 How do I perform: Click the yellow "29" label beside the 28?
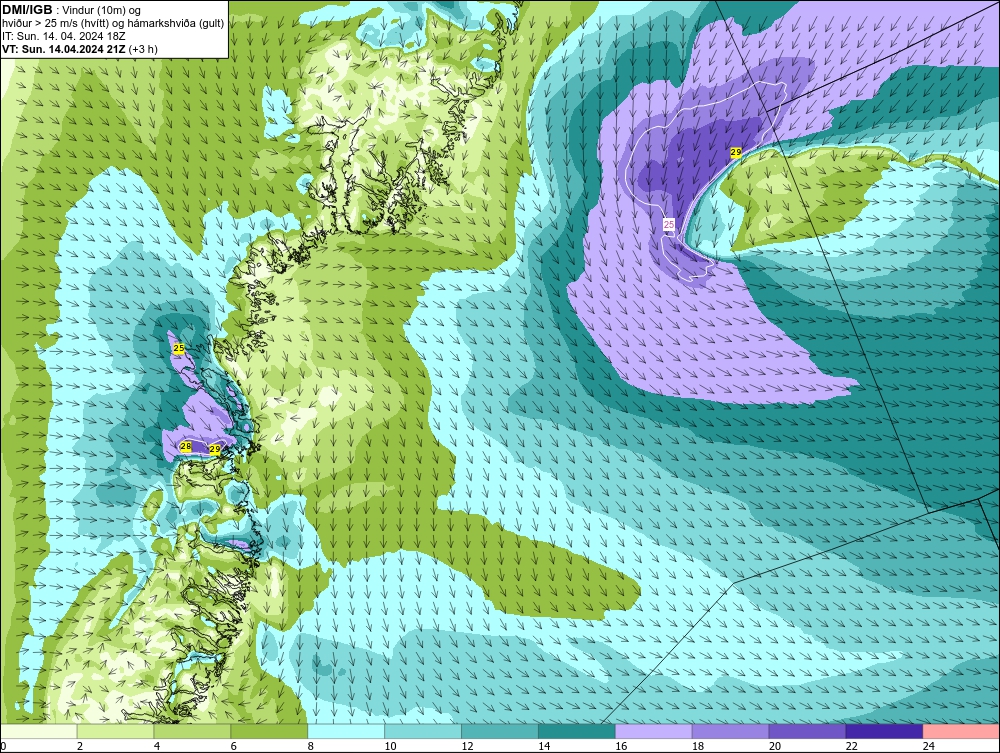coord(215,450)
